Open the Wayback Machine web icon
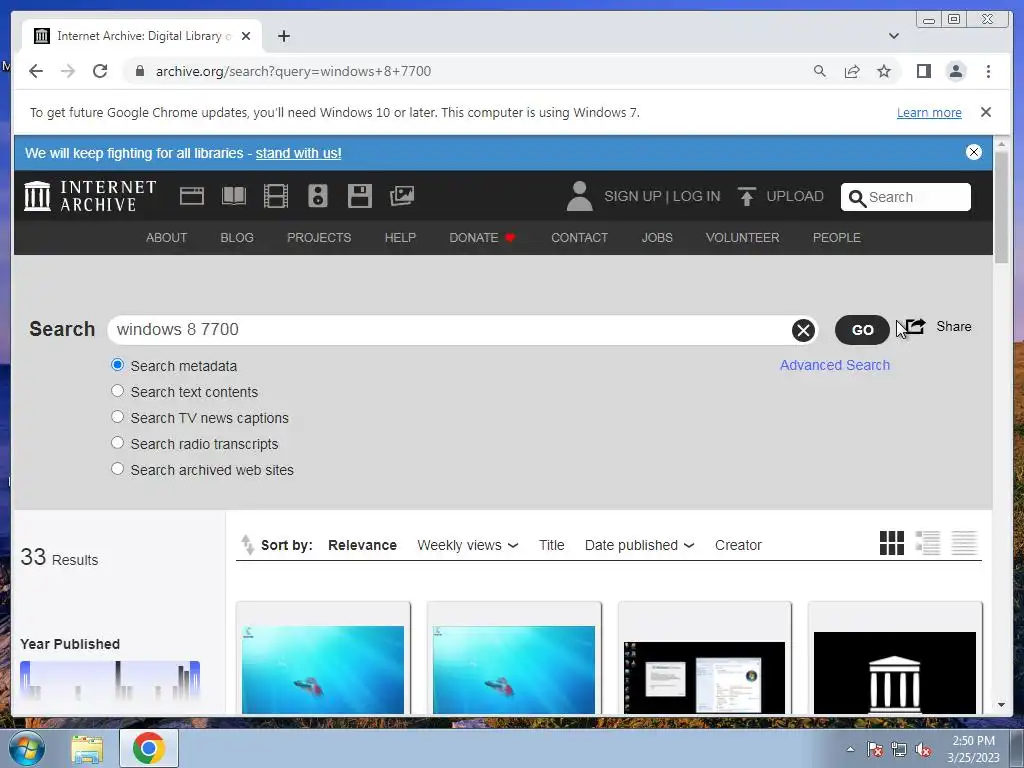 pyautogui.click(x=191, y=196)
